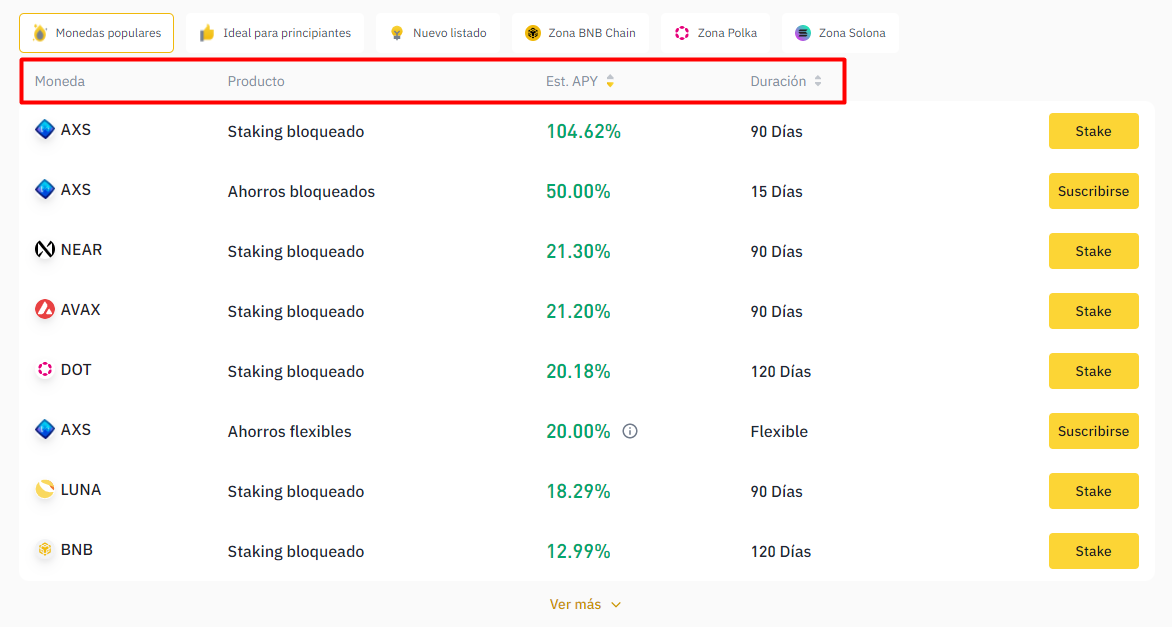Click the fire icon on Monedas populares
Image resolution: width=1172 pixels, height=627 pixels.
tap(40, 33)
